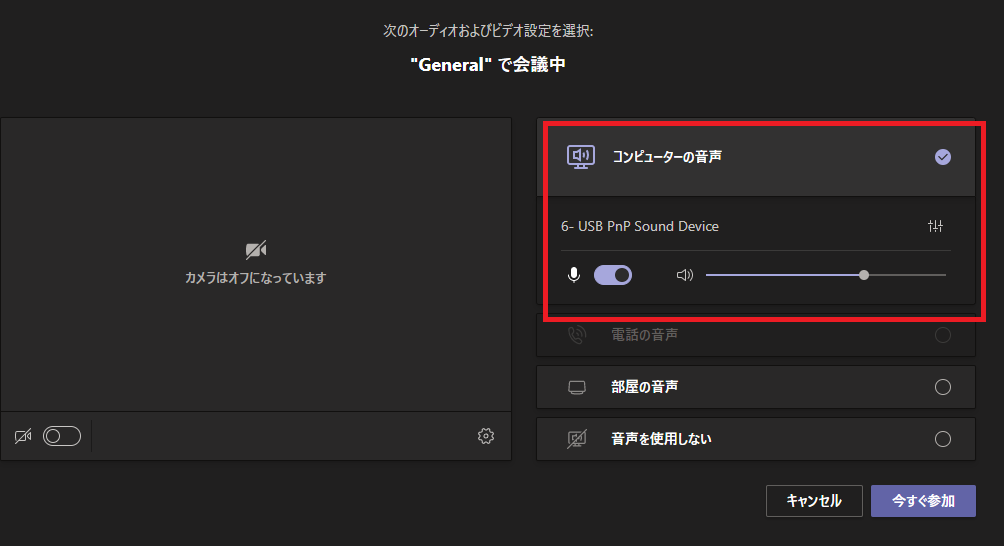
Task: Click the no-audio crossed speaker icon
Action: tap(577, 439)
